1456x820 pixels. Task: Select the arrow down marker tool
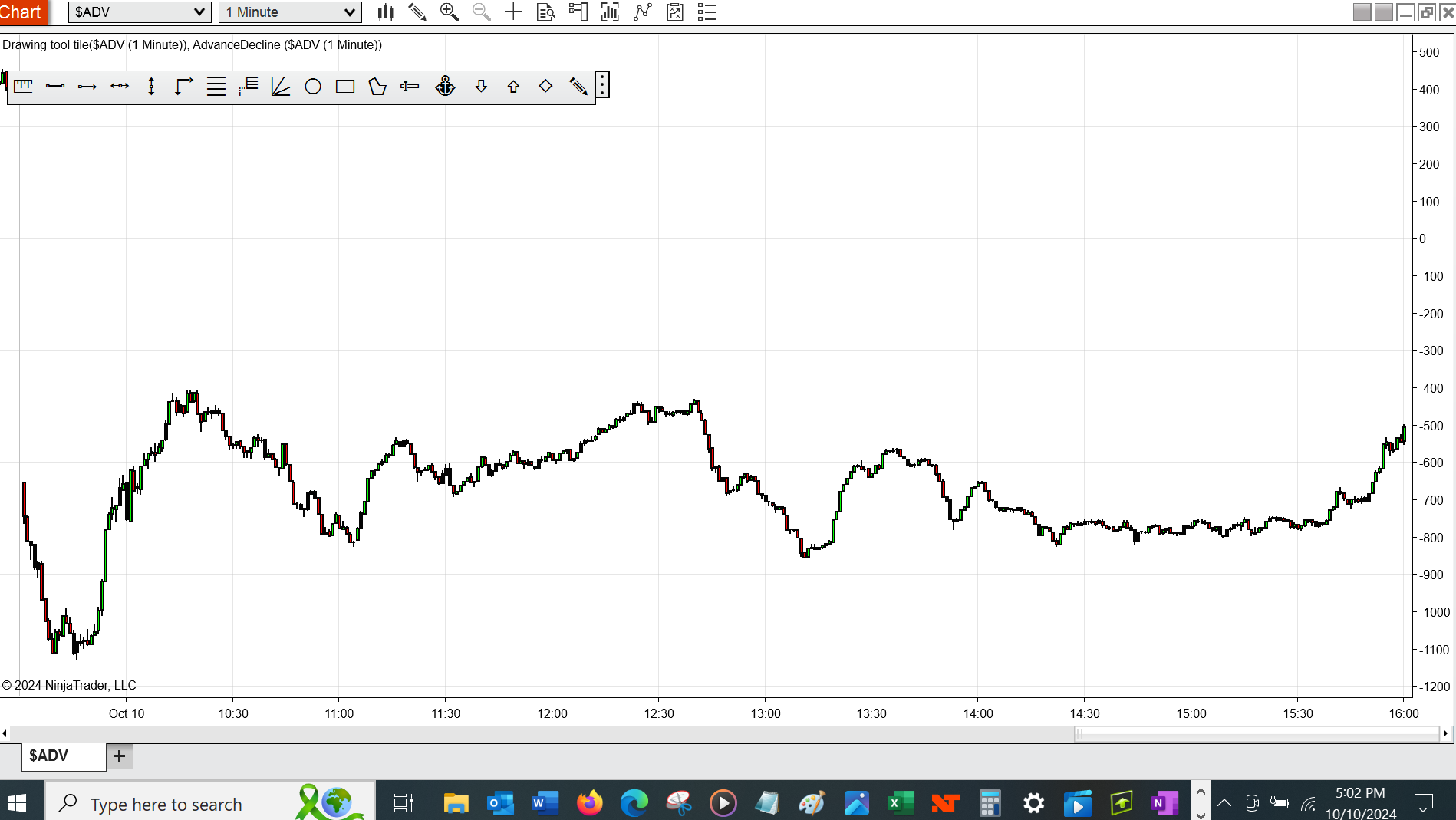pos(481,86)
